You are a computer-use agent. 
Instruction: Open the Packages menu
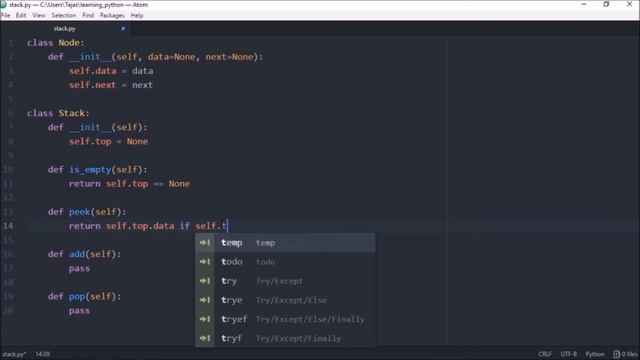(x=112, y=16)
